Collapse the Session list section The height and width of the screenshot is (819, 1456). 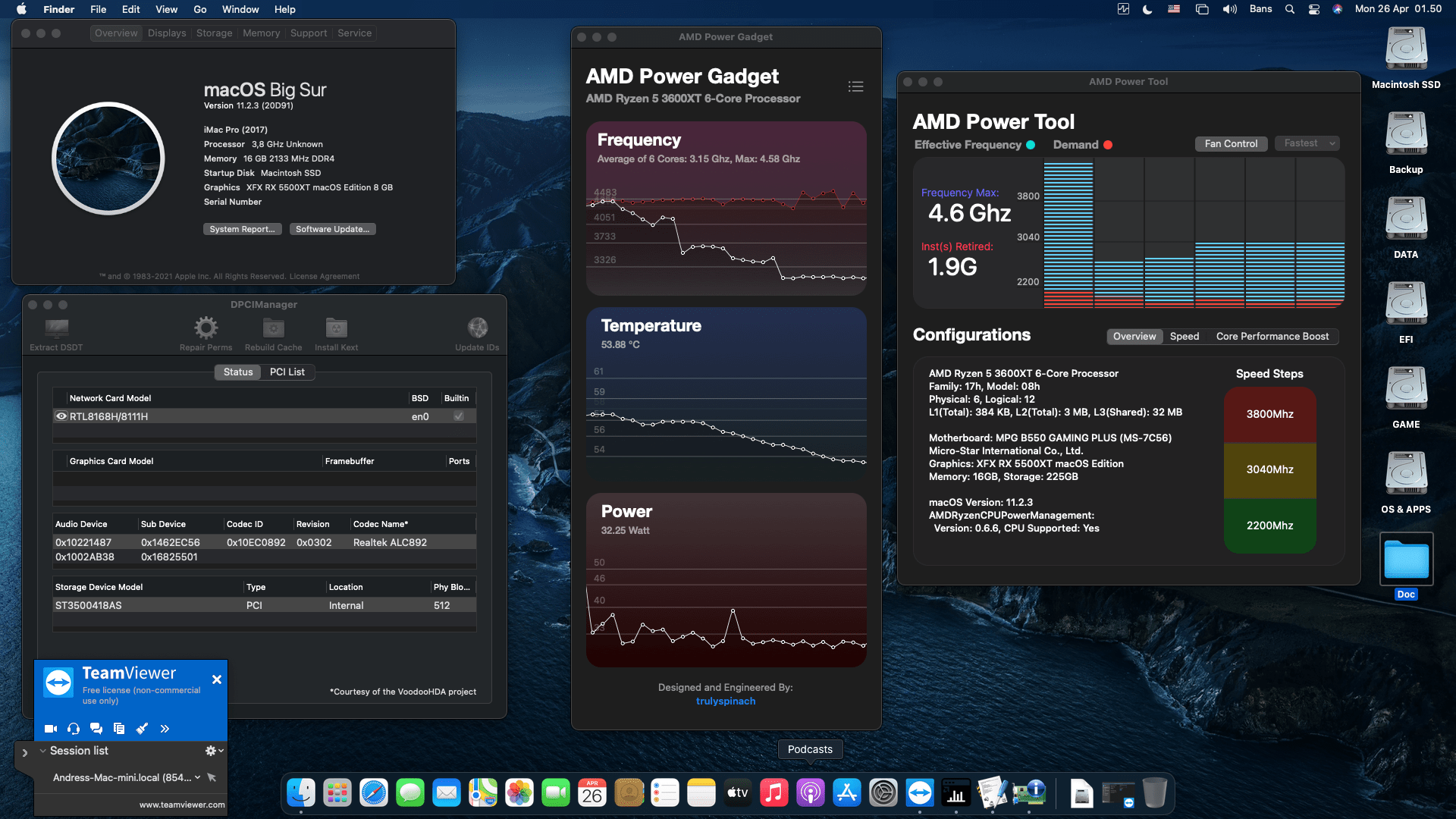click(43, 751)
